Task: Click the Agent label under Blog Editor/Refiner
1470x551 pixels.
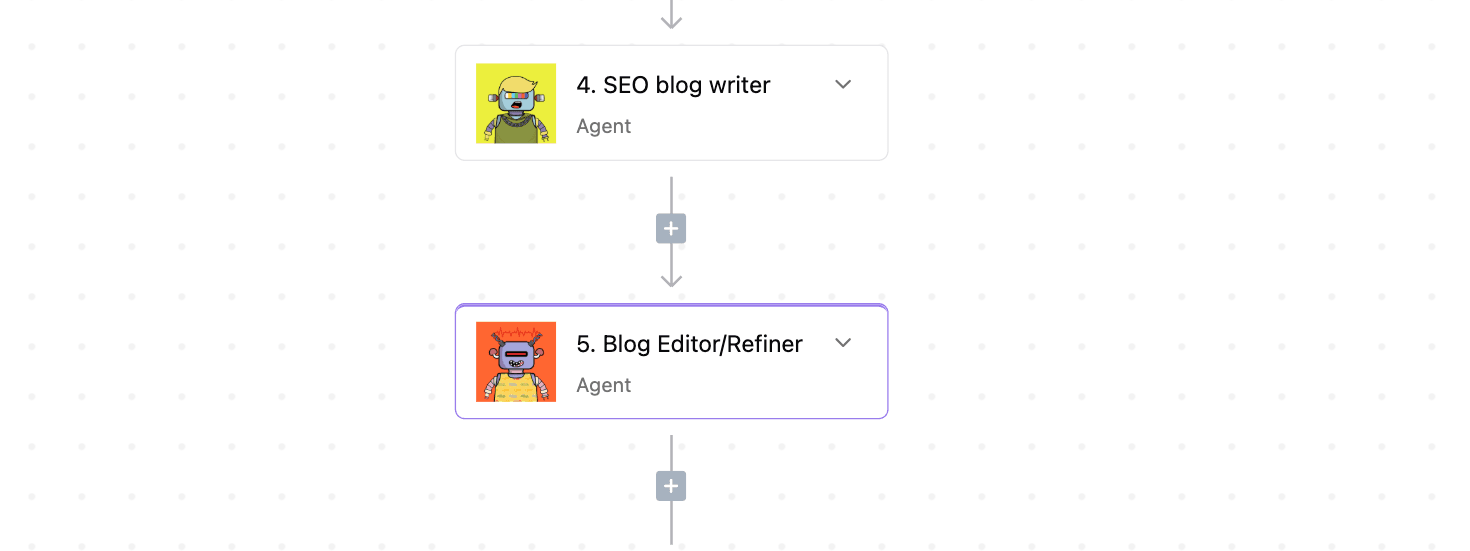Action: pos(603,385)
